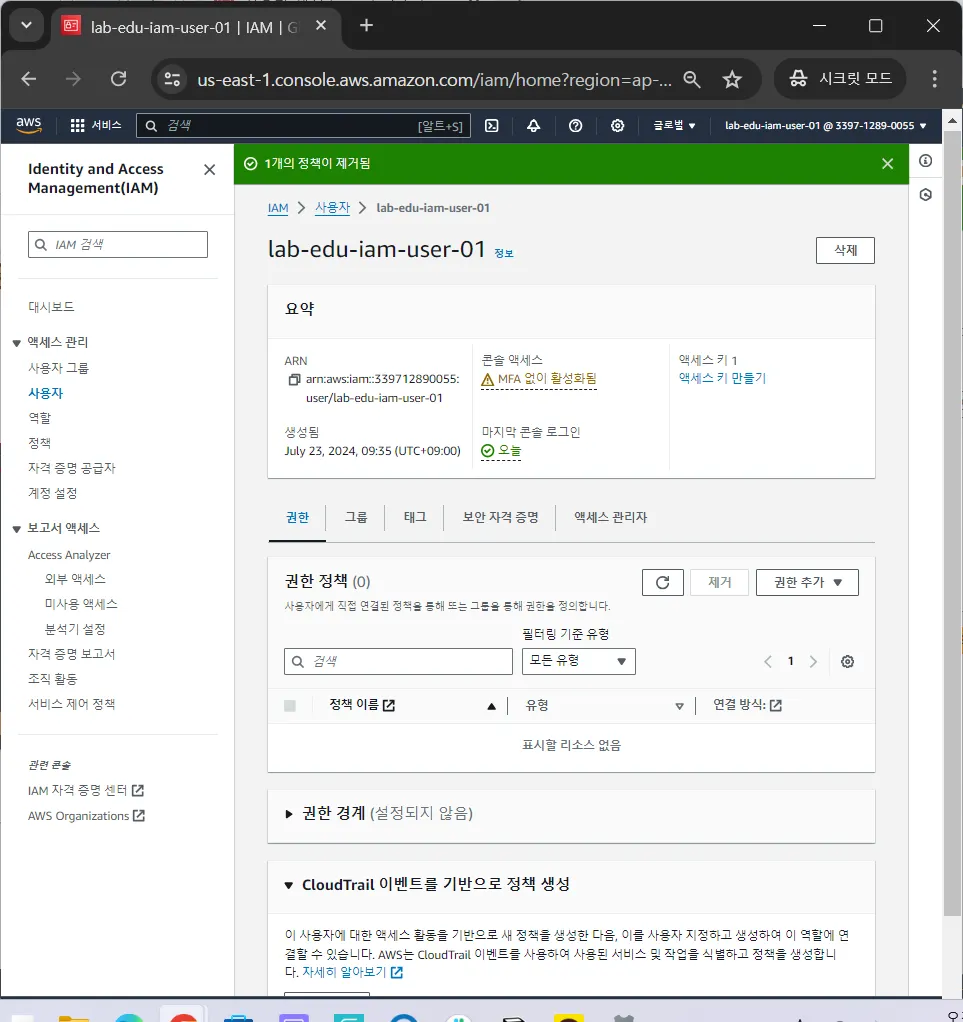Open the notifications bell icon
The height and width of the screenshot is (1022, 963).
click(533, 126)
